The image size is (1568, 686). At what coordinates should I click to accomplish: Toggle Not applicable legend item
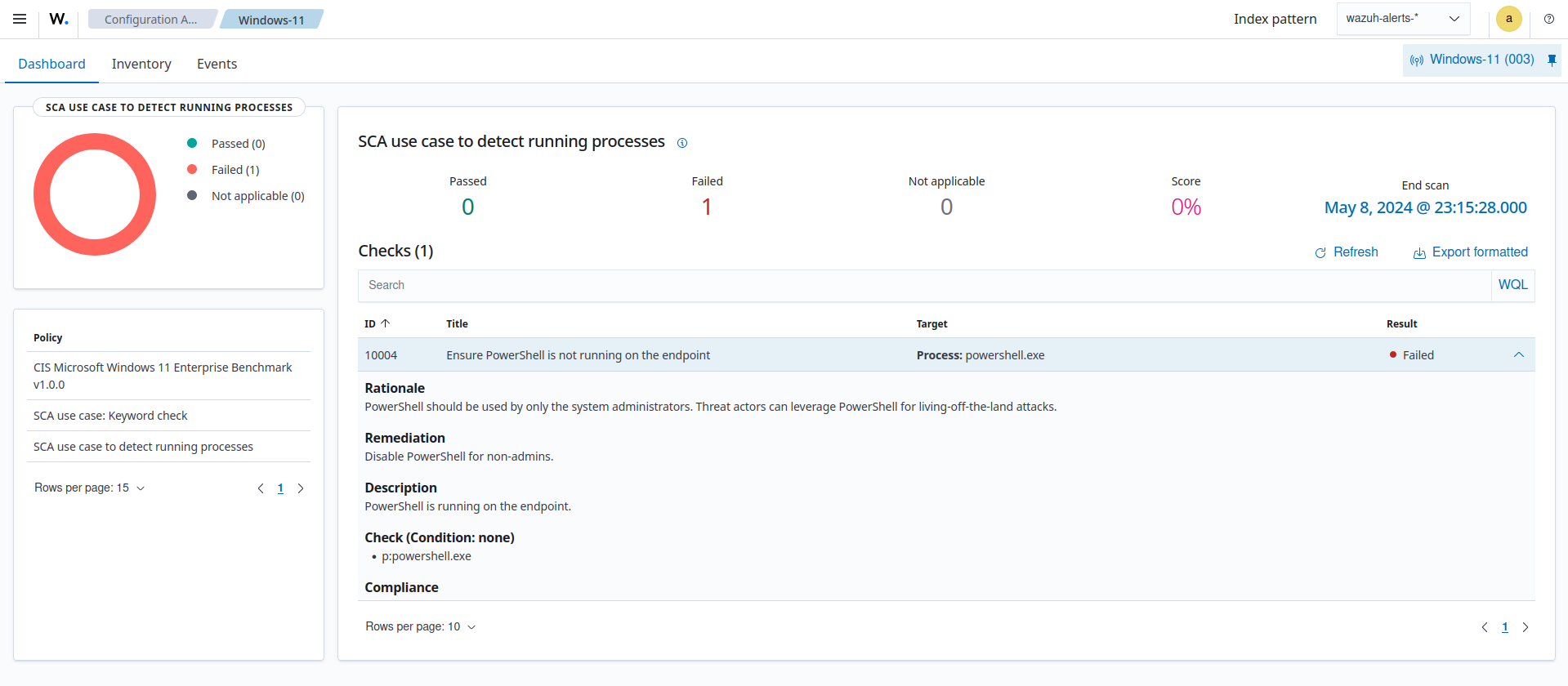pos(257,196)
